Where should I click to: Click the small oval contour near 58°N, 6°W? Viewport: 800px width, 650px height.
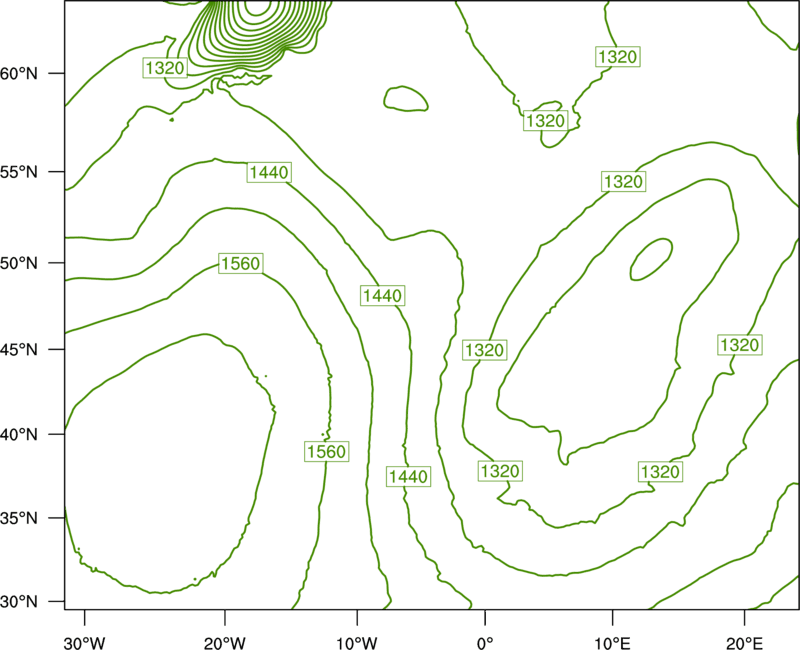[x=406, y=98]
